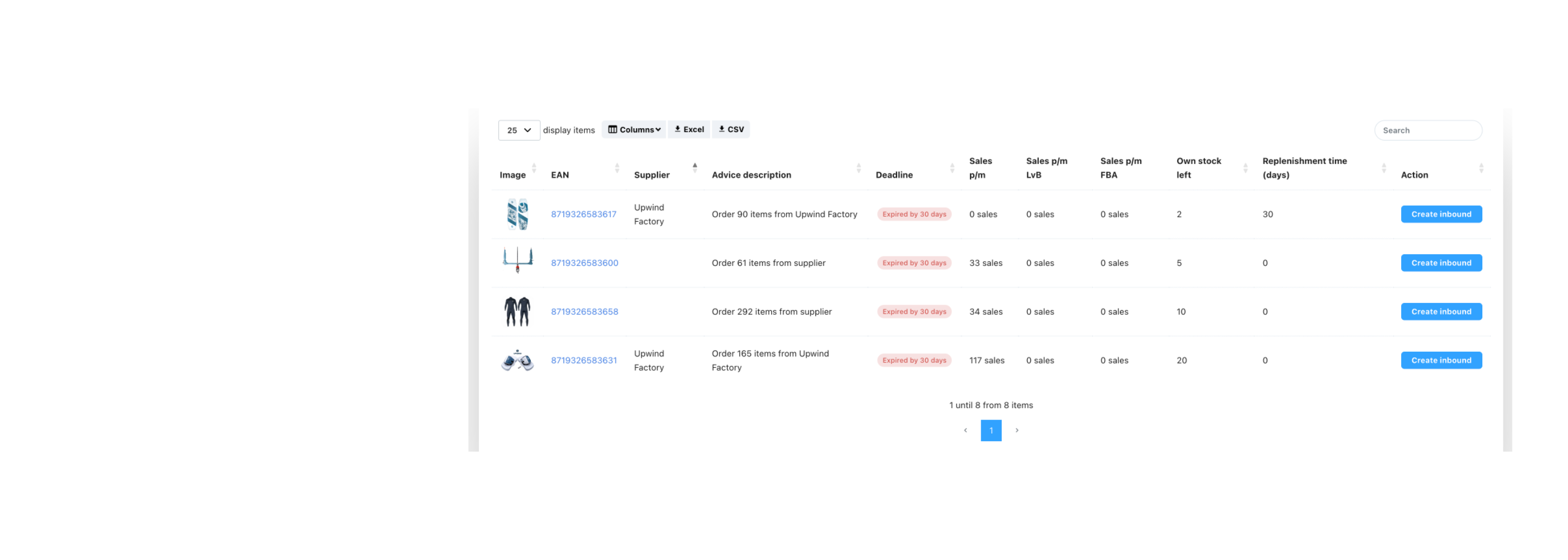Select page 1 in pagination
The image size is (1568, 560).
[x=990, y=430]
